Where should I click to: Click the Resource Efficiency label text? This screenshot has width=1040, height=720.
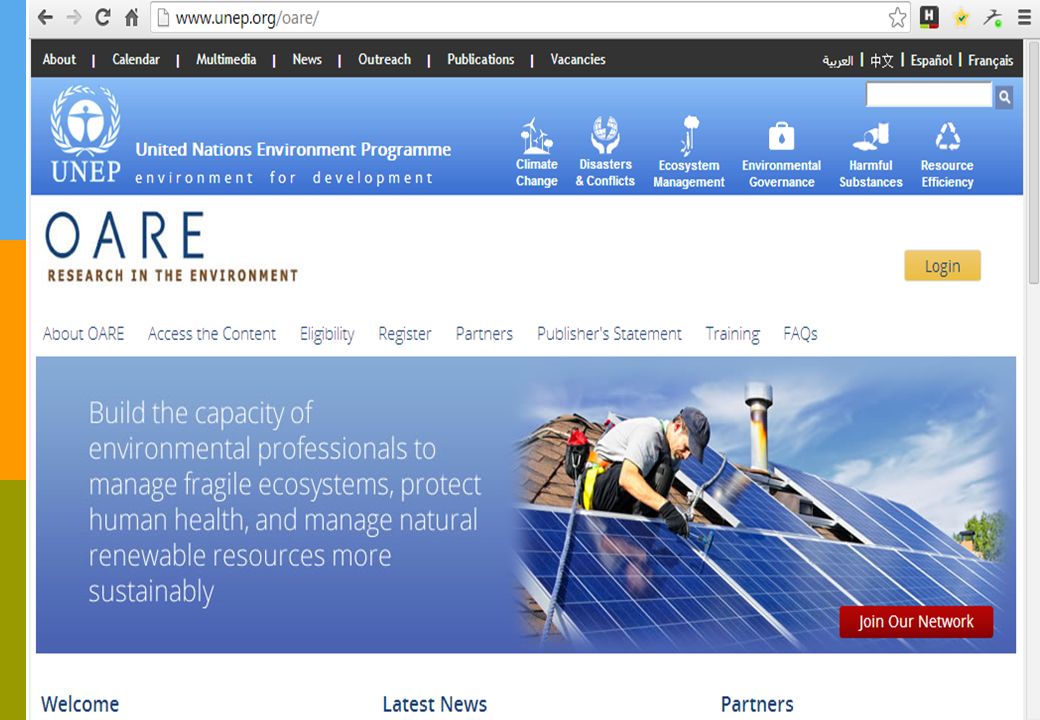(947, 174)
